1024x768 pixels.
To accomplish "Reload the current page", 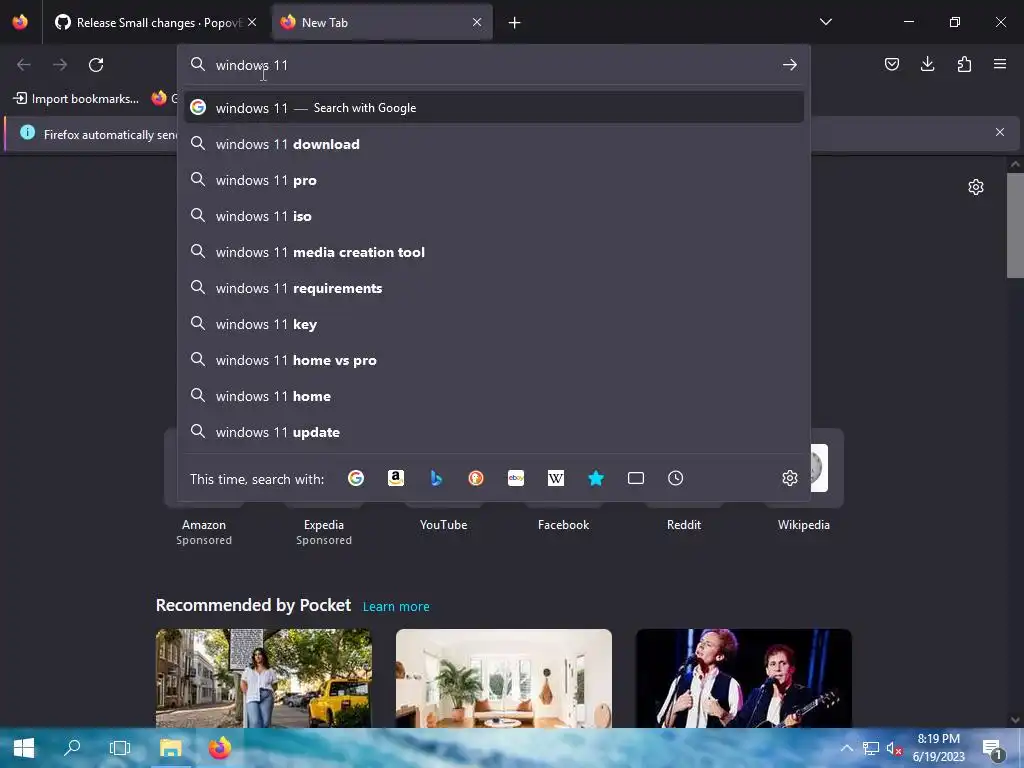I will coord(96,65).
